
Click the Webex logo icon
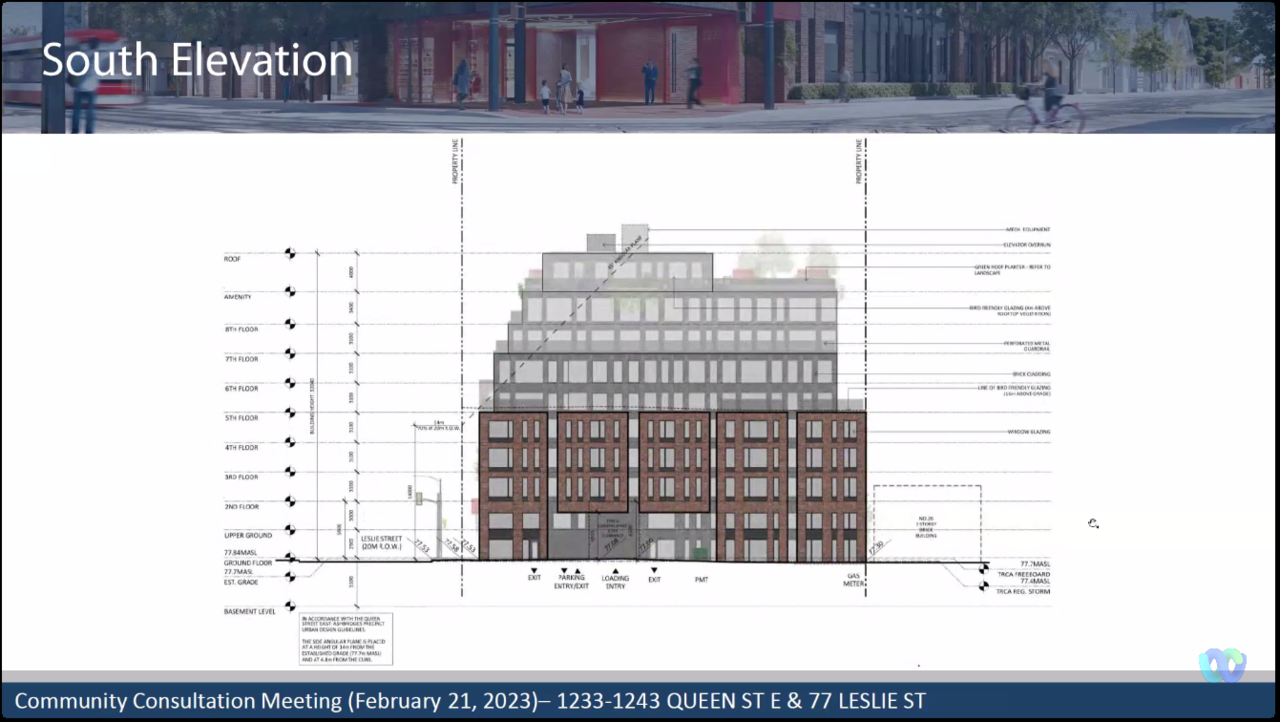point(1222,665)
